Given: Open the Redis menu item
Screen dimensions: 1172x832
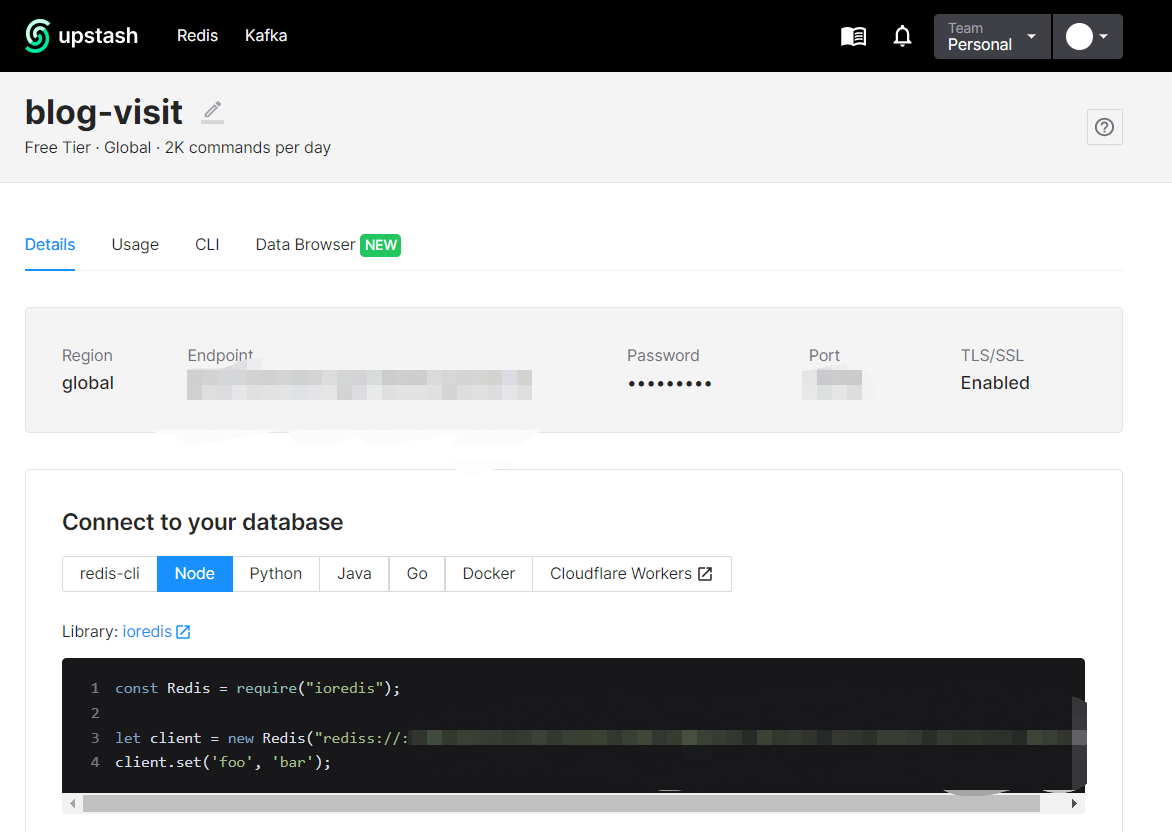Looking at the screenshot, I should [x=197, y=36].
